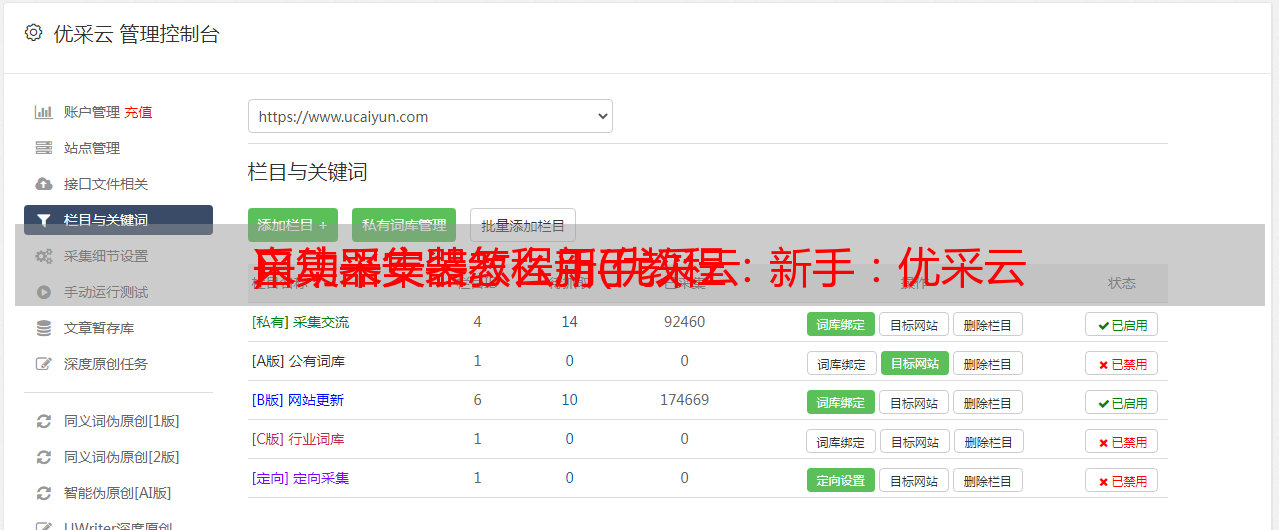Image resolution: width=1279 pixels, height=530 pixels.
Task: Open the [C版] 行业词库 category
Action: [298, 439]
